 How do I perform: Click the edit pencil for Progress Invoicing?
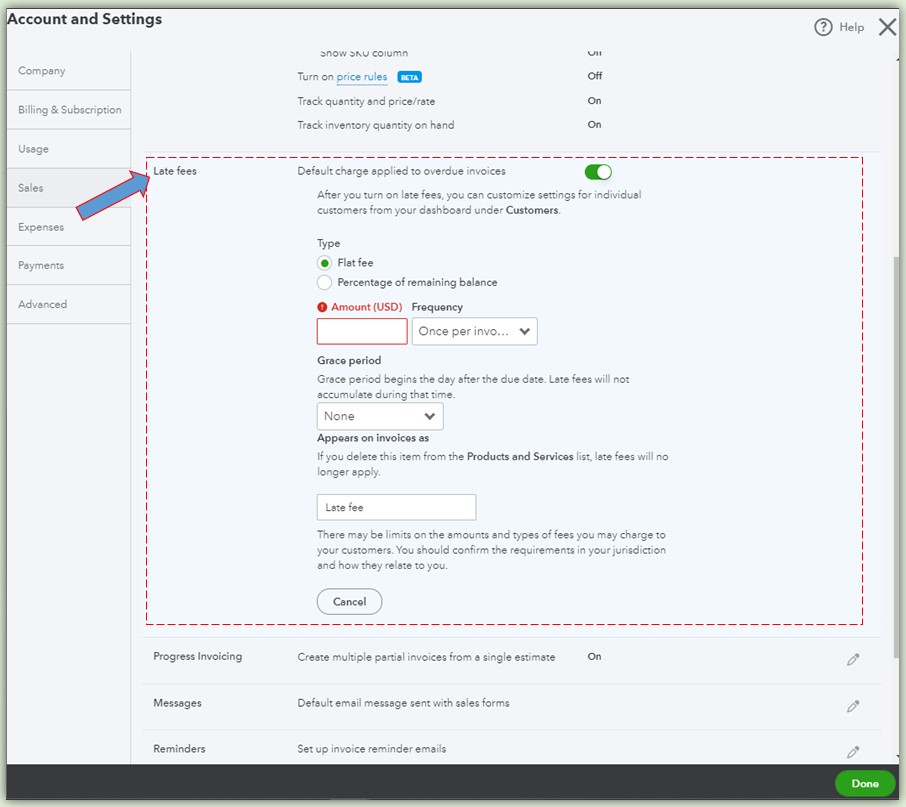click(853, 658)
